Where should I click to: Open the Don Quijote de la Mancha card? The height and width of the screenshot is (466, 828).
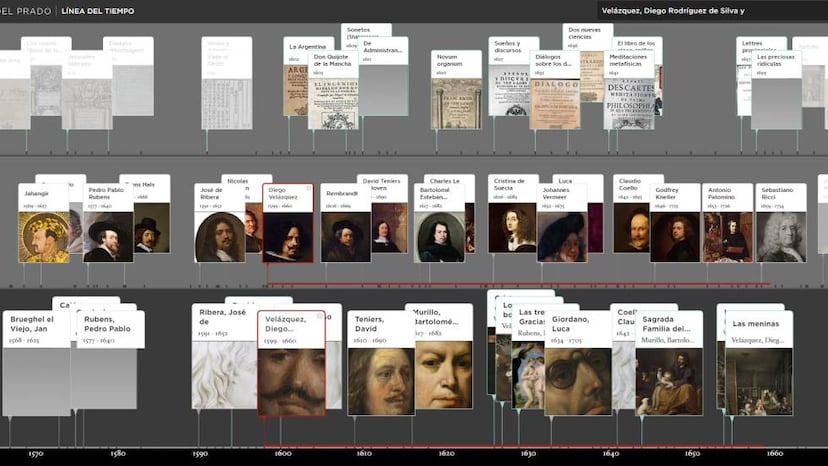(x=332, y=92)
